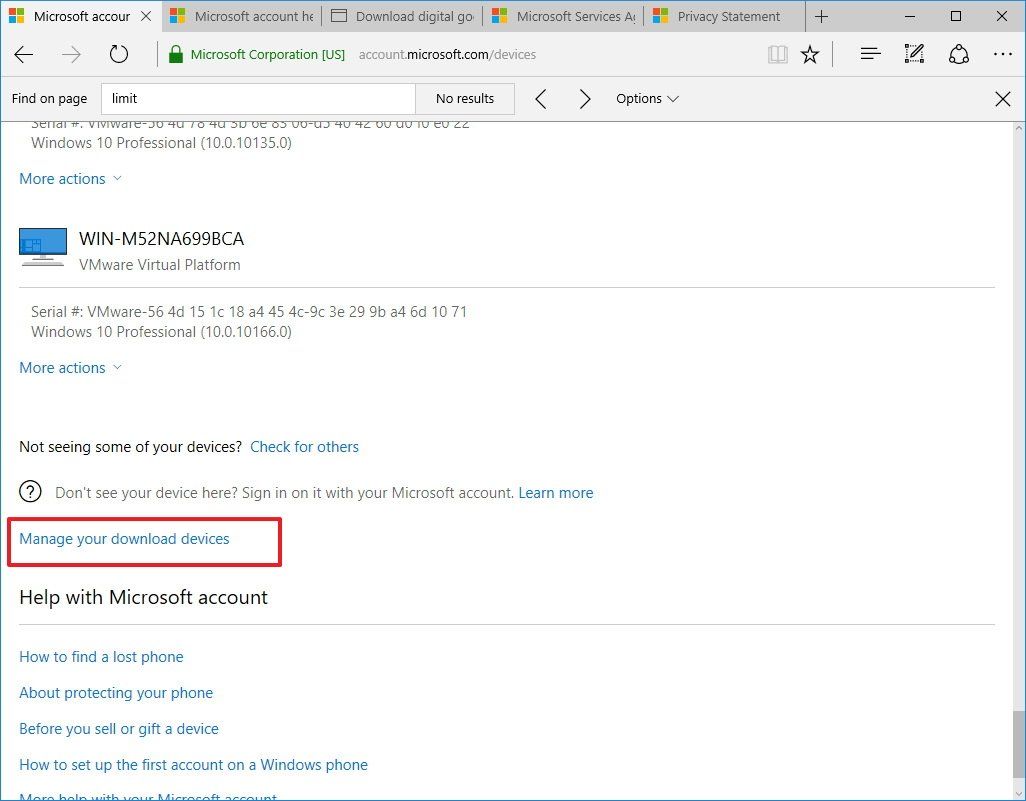Image resolution: width=1026 pixels, height=801 pixels.
Task: Click Check for others to find devices
Action: point(304,447)
